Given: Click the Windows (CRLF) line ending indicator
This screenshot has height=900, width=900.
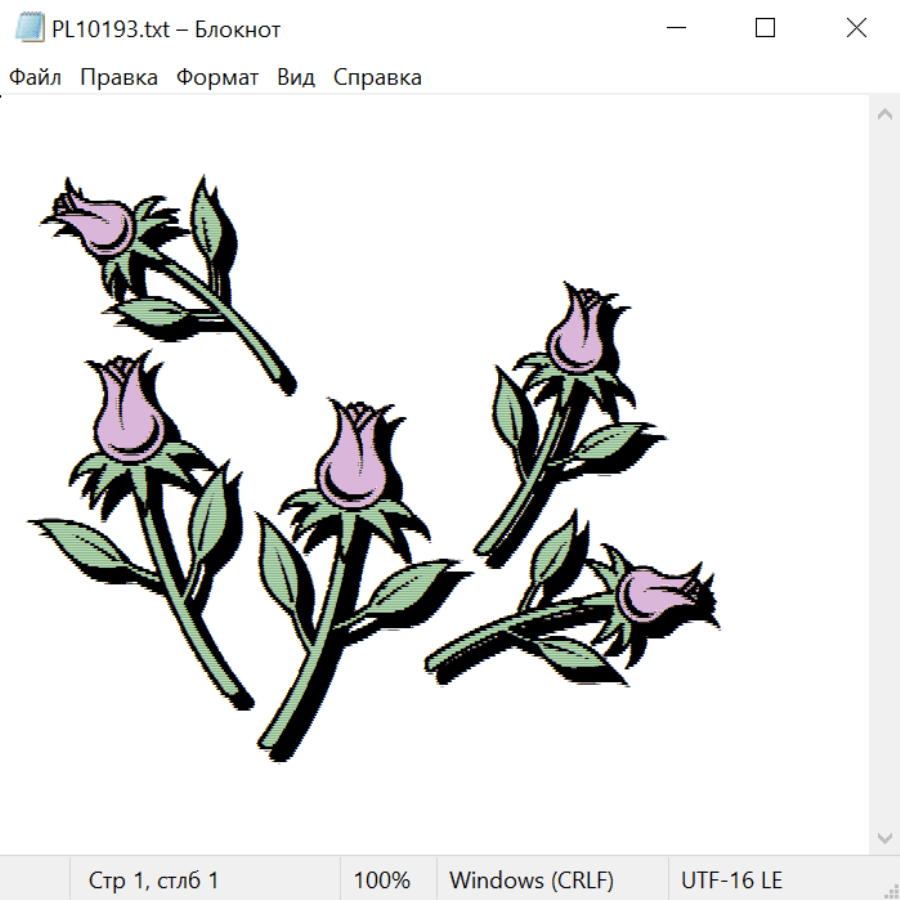Looking at the screenshot, I should tap(531, 881).
